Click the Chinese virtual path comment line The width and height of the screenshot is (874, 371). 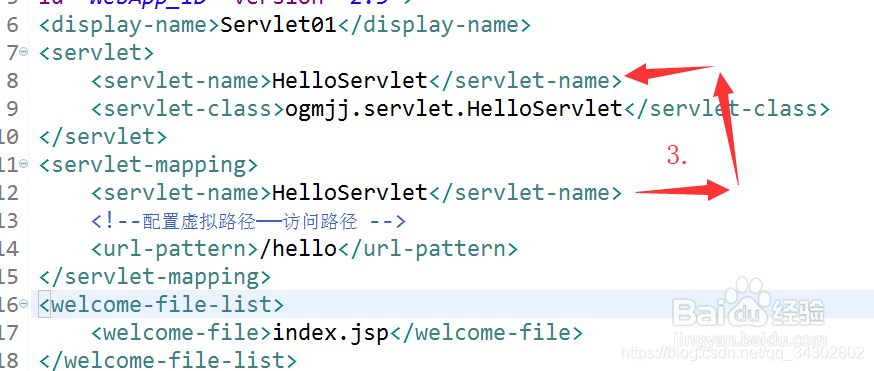point(249,221)
